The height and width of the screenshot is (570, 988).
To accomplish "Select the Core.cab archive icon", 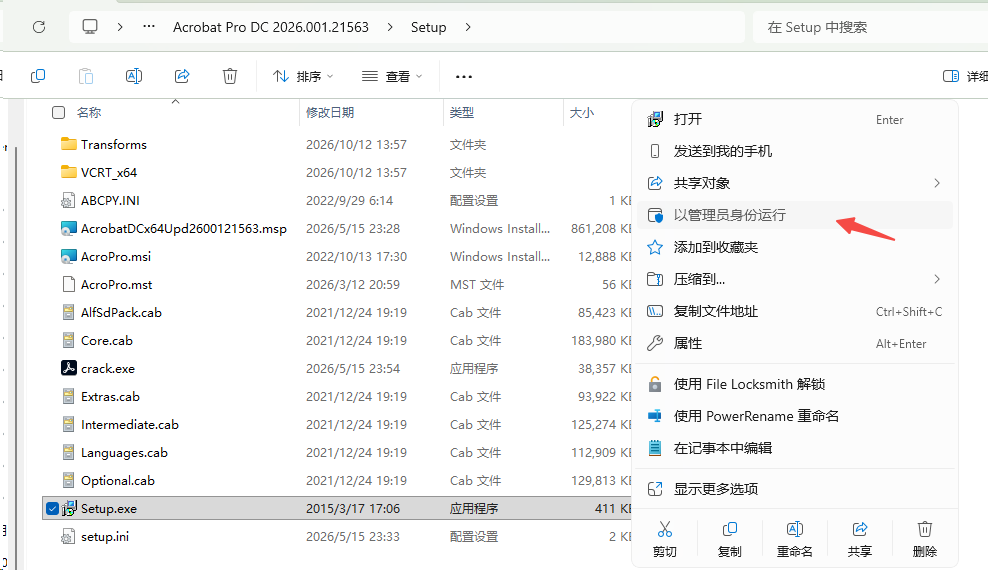I will coord(68,341).
